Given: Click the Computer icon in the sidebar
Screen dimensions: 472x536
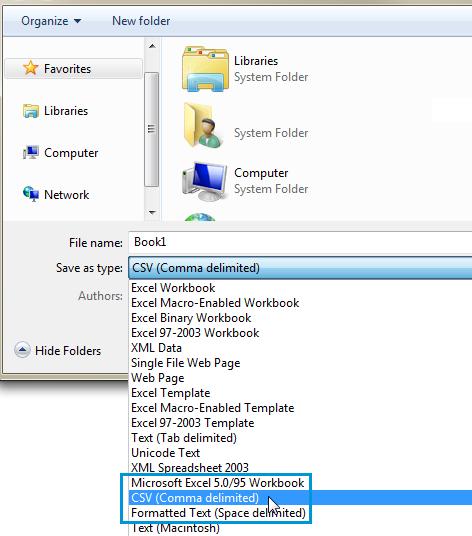Looking at the screenshot, I should pos(31,152).
